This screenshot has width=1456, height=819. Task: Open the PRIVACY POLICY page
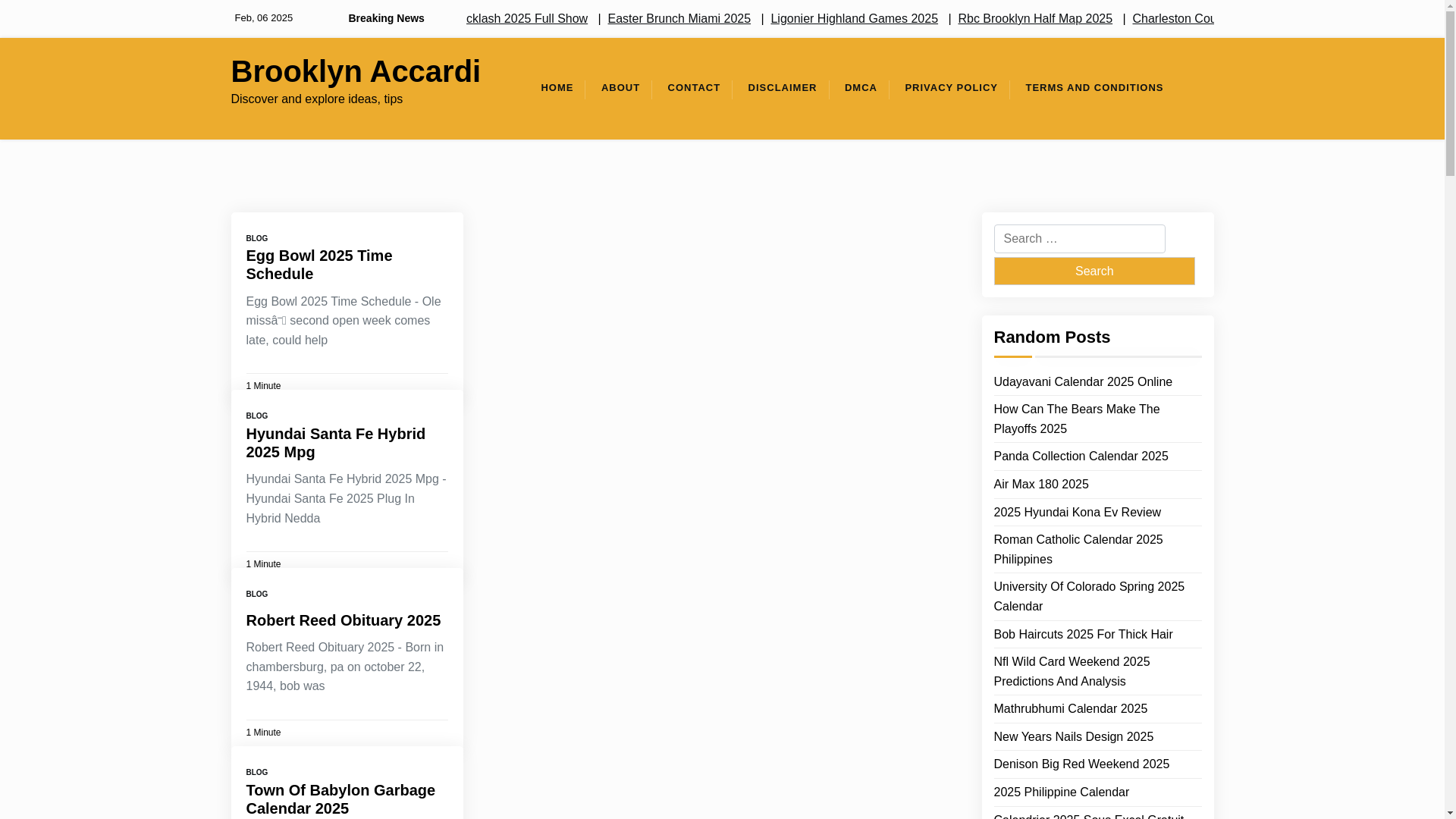[951, 88]
